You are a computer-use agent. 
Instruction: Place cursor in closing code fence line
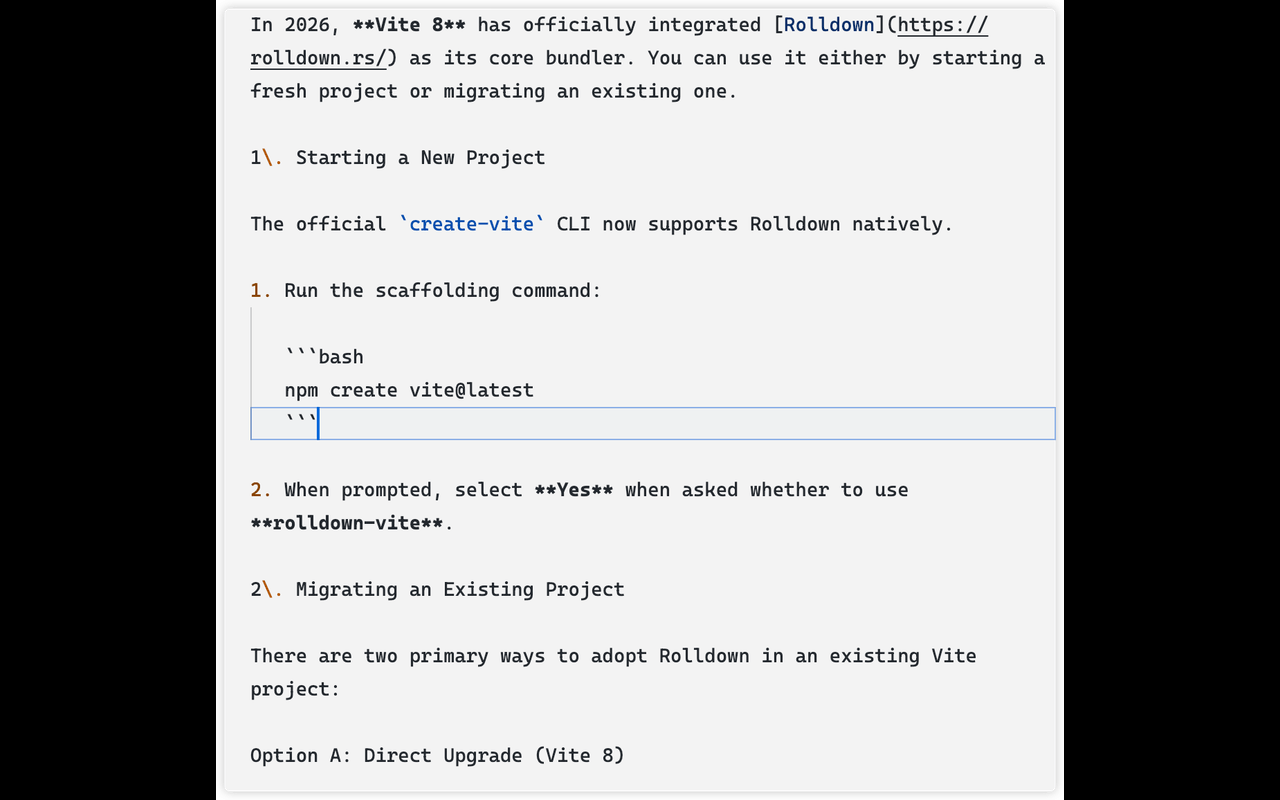click(x=653, y=423)
